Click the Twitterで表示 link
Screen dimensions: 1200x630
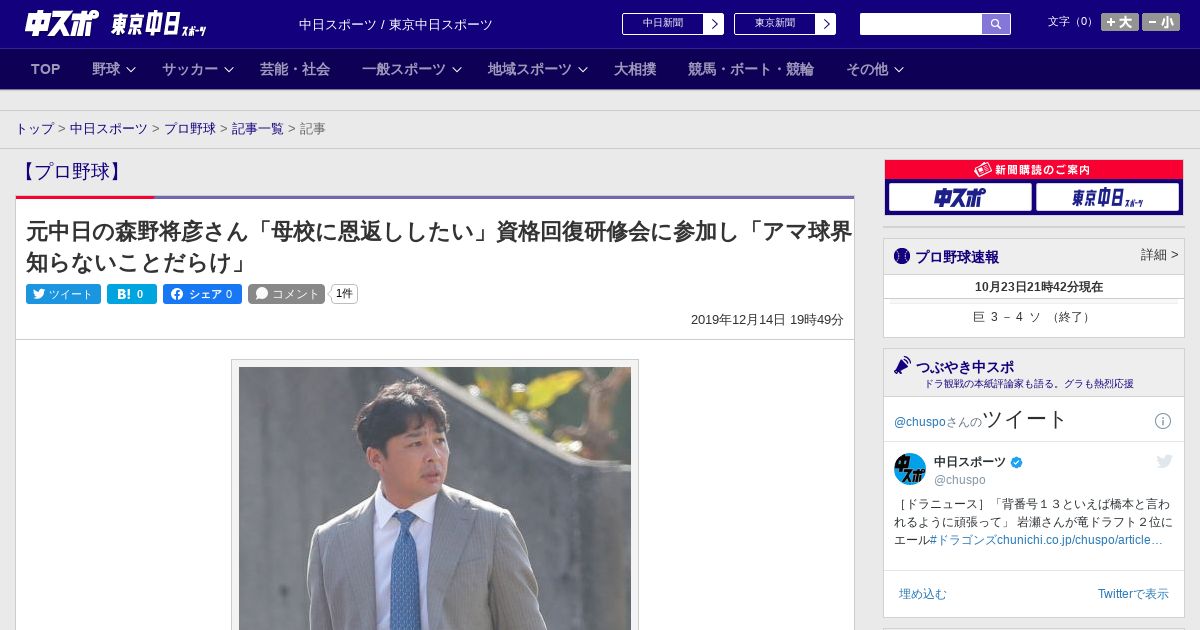pyautogui.click(x=1133, y=594)
